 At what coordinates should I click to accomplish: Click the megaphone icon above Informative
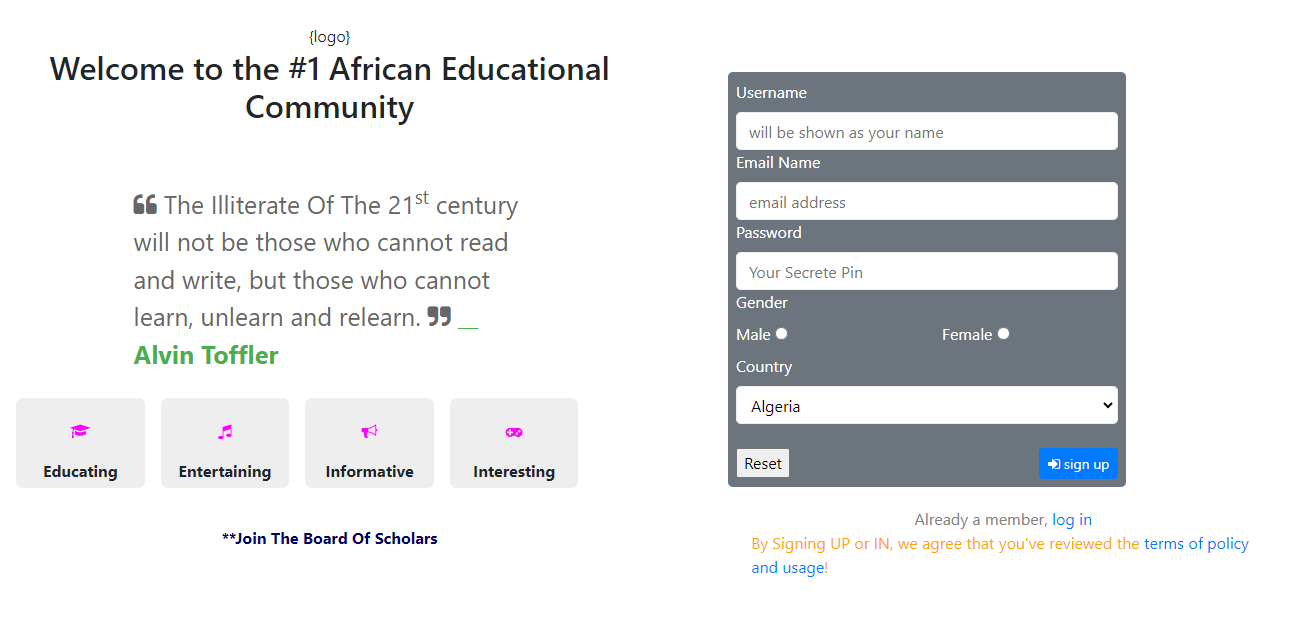click(x=369, y=432)
